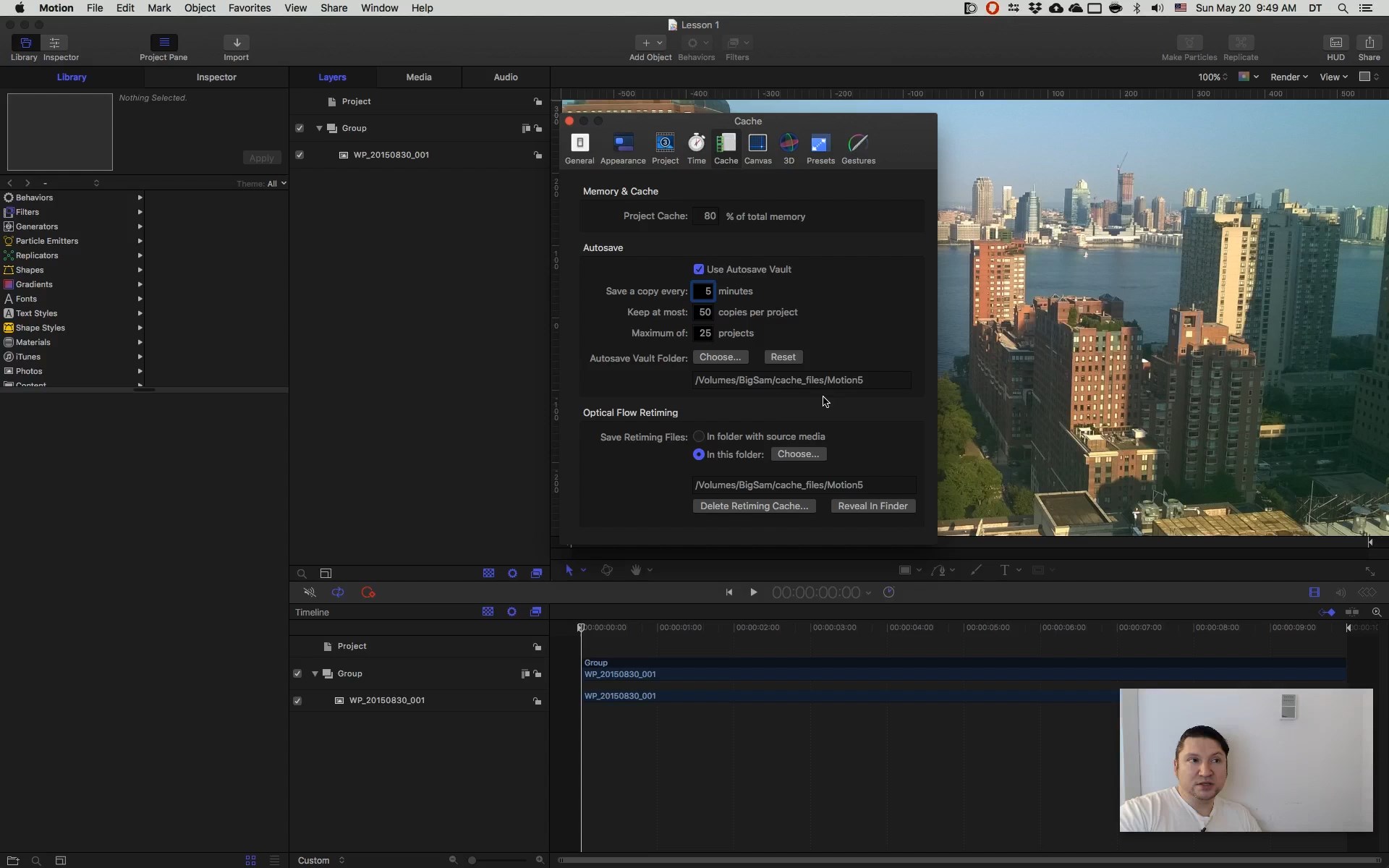Image resolution: width=1389 pixels, height=868 pixels.
Task: Open the Render dropdown menu
Action: tap(1288, 77)
